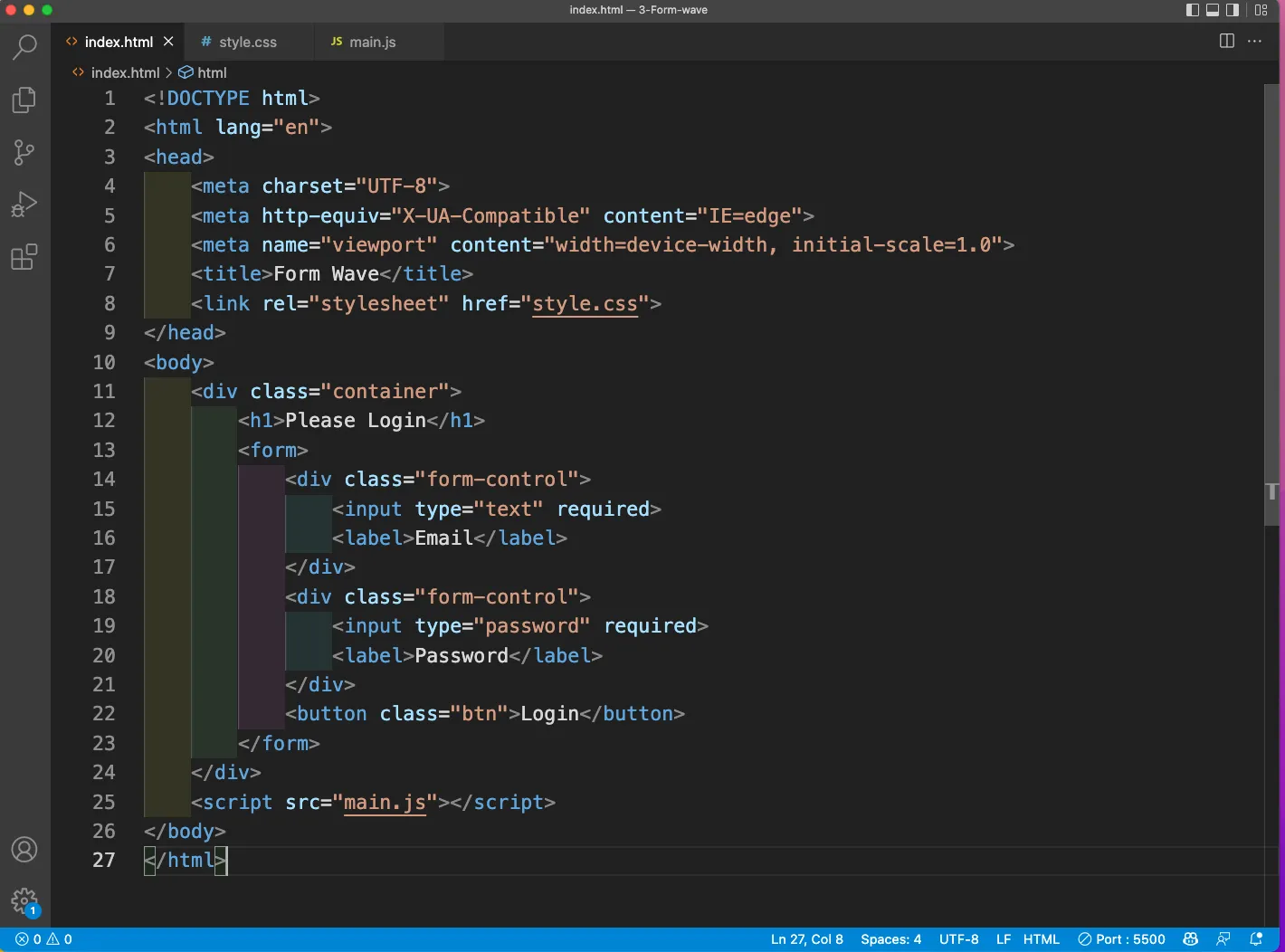The height and width of the screenshot is (952, 1285).
Task: Click the "password" type attribute value
Action: click(x=532, y=625)
